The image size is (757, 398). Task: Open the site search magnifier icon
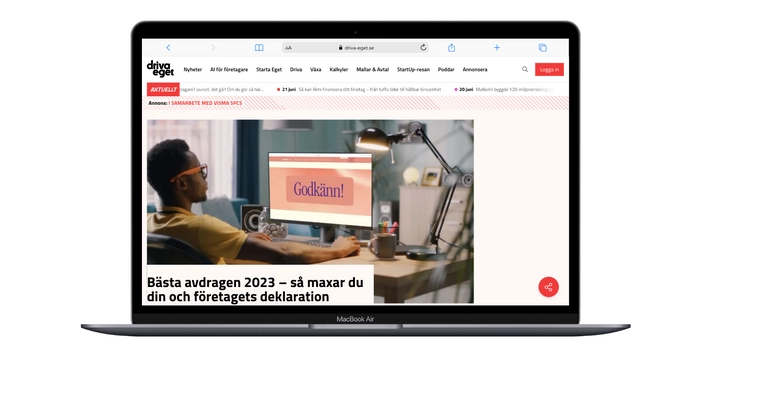tap(525, 69)
